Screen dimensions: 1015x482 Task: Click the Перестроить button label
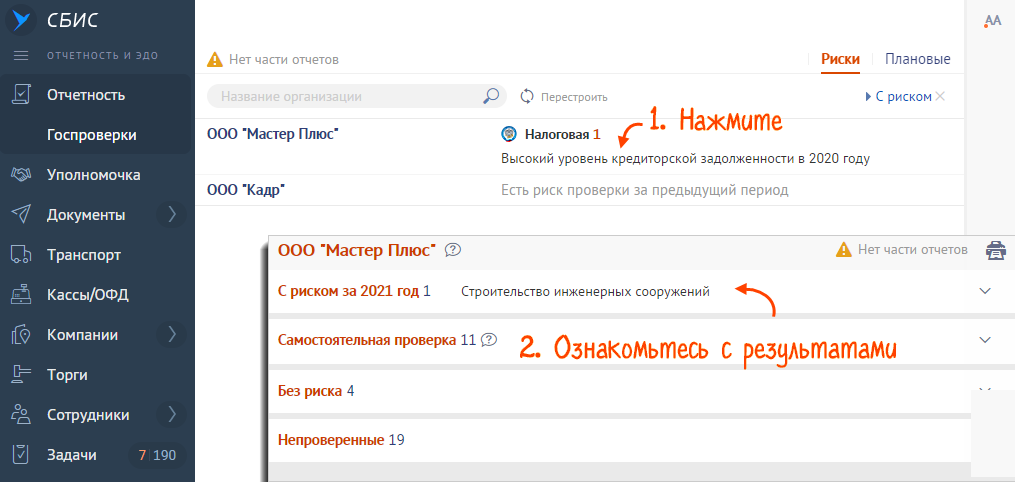coord(574,98)
